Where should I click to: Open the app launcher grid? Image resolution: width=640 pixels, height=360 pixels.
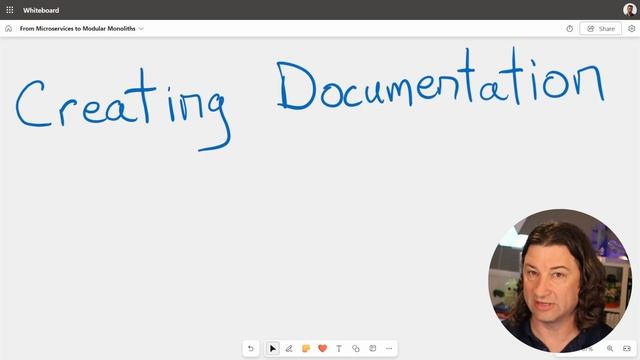10,10
